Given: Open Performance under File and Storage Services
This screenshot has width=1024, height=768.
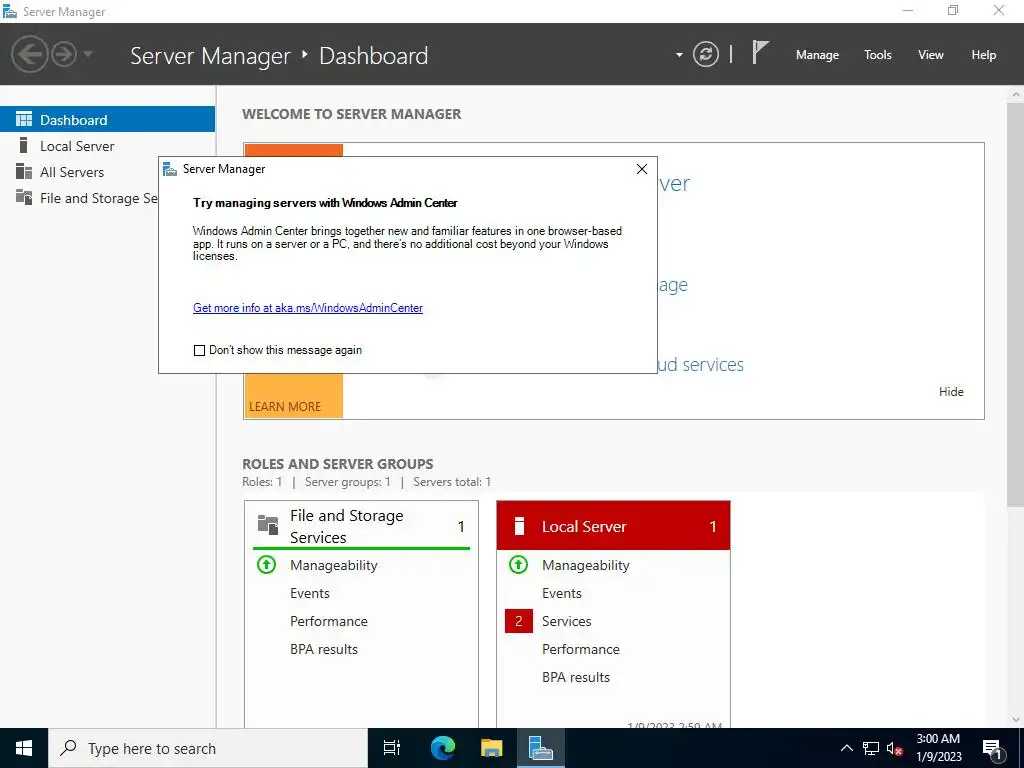Looking at the screenshot, I should [x=328, y=621].
